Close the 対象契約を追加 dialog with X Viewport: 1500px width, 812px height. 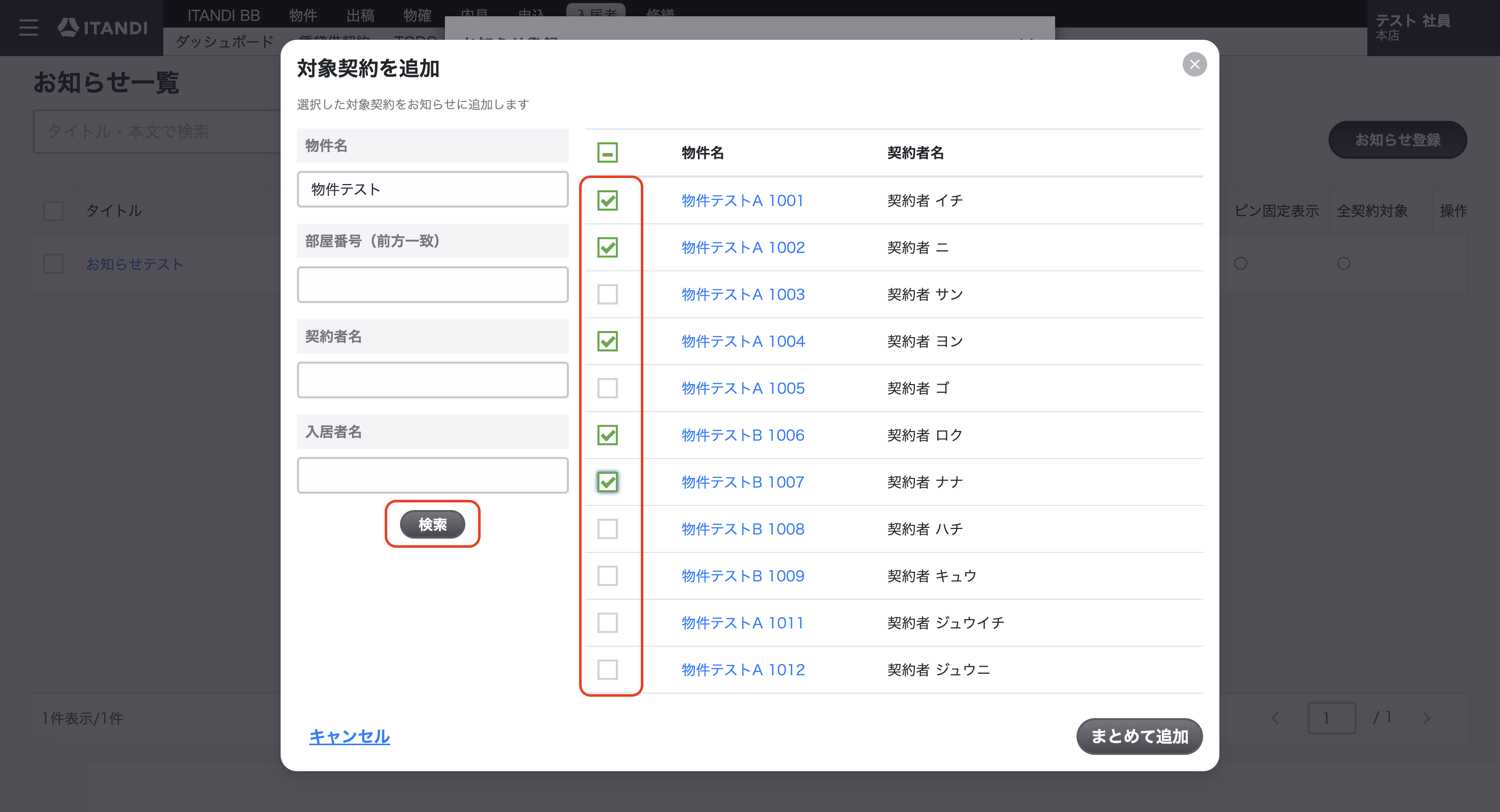pyautogui.click(x=1194, y=65)
